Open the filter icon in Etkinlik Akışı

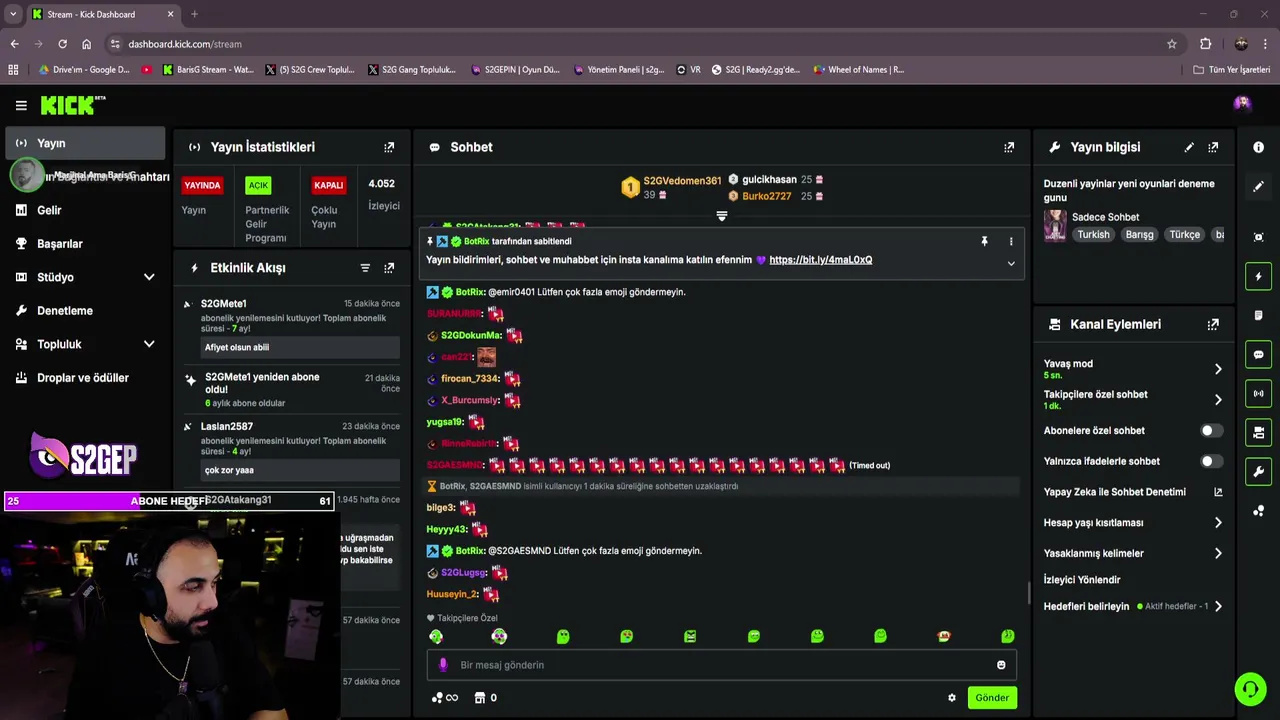point(365,268)
